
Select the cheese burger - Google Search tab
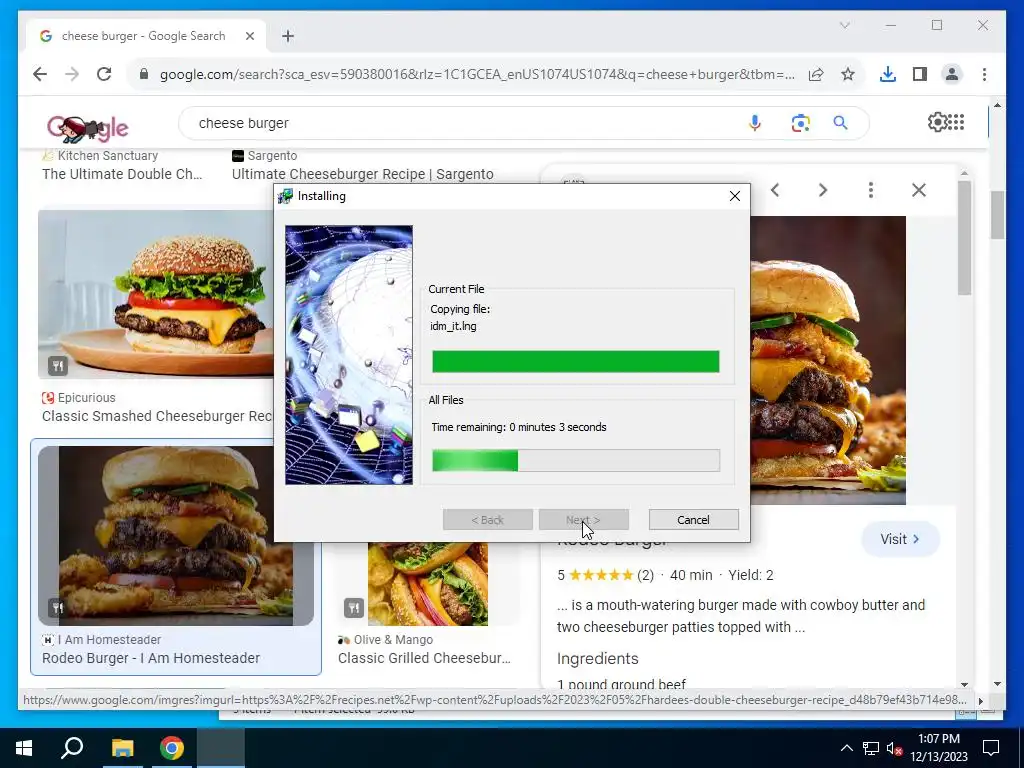pos(144,36)
